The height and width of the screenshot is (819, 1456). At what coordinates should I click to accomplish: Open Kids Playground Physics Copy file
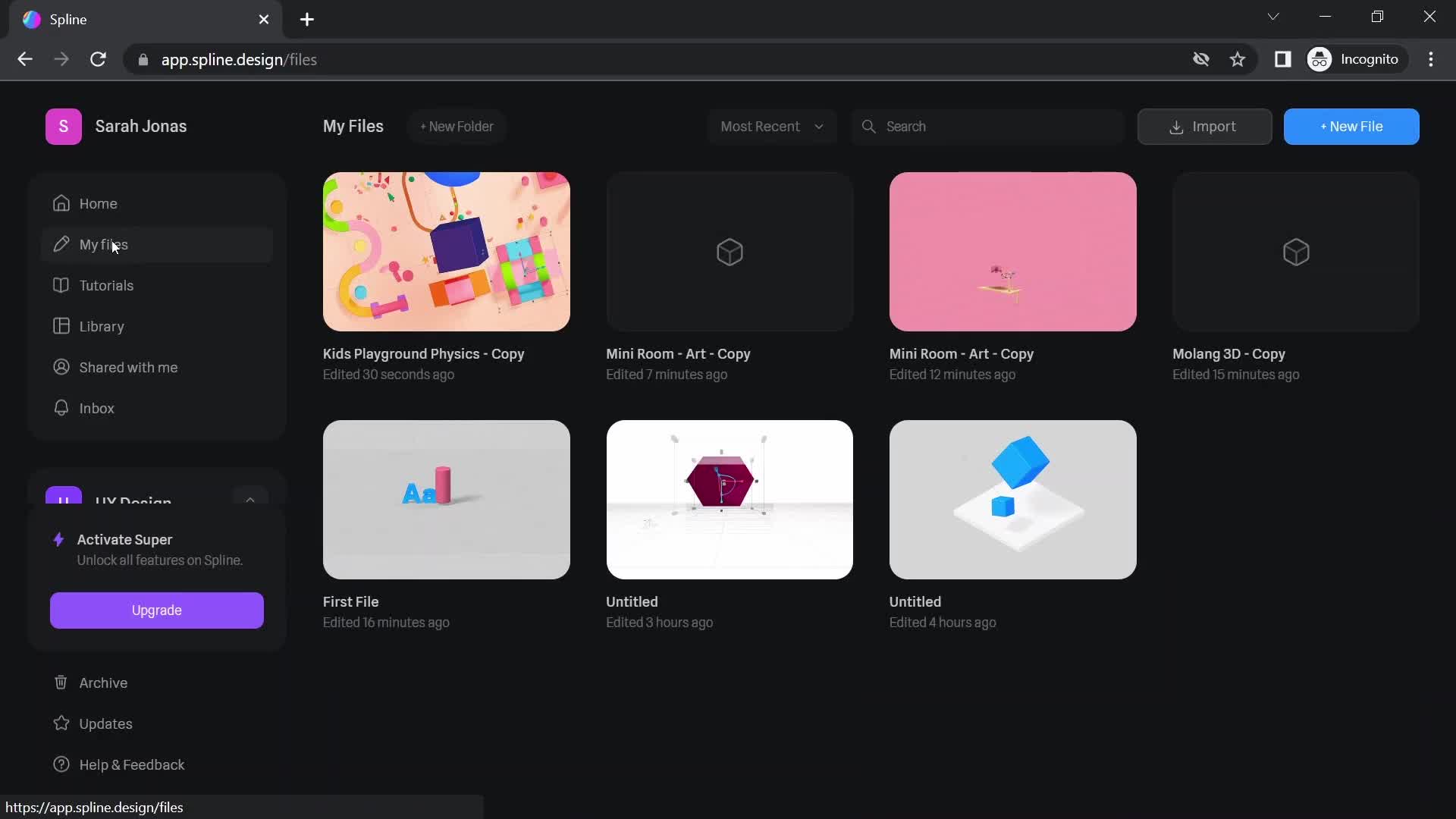click(x=445, y=251)
